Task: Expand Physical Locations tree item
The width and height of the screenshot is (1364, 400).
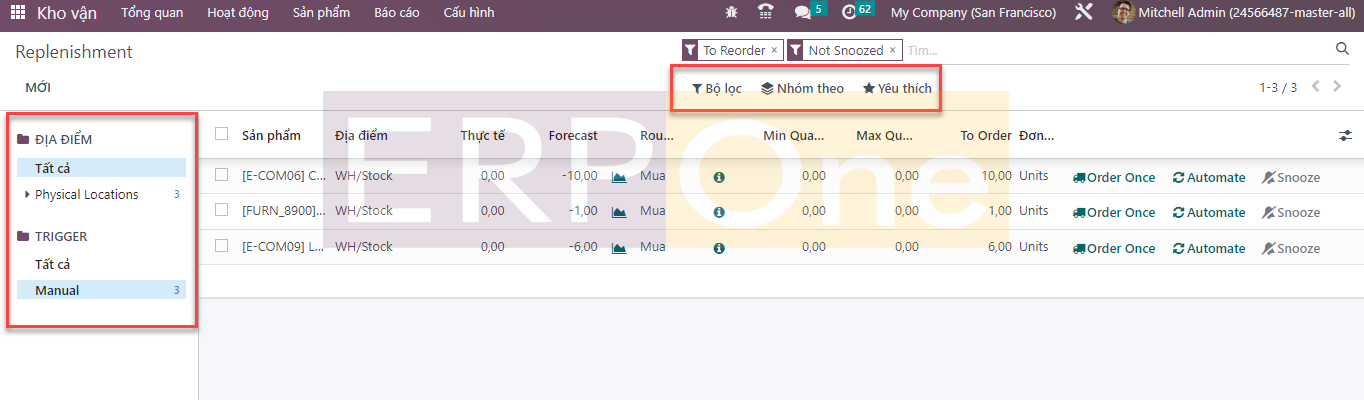Action: [27, 195]
